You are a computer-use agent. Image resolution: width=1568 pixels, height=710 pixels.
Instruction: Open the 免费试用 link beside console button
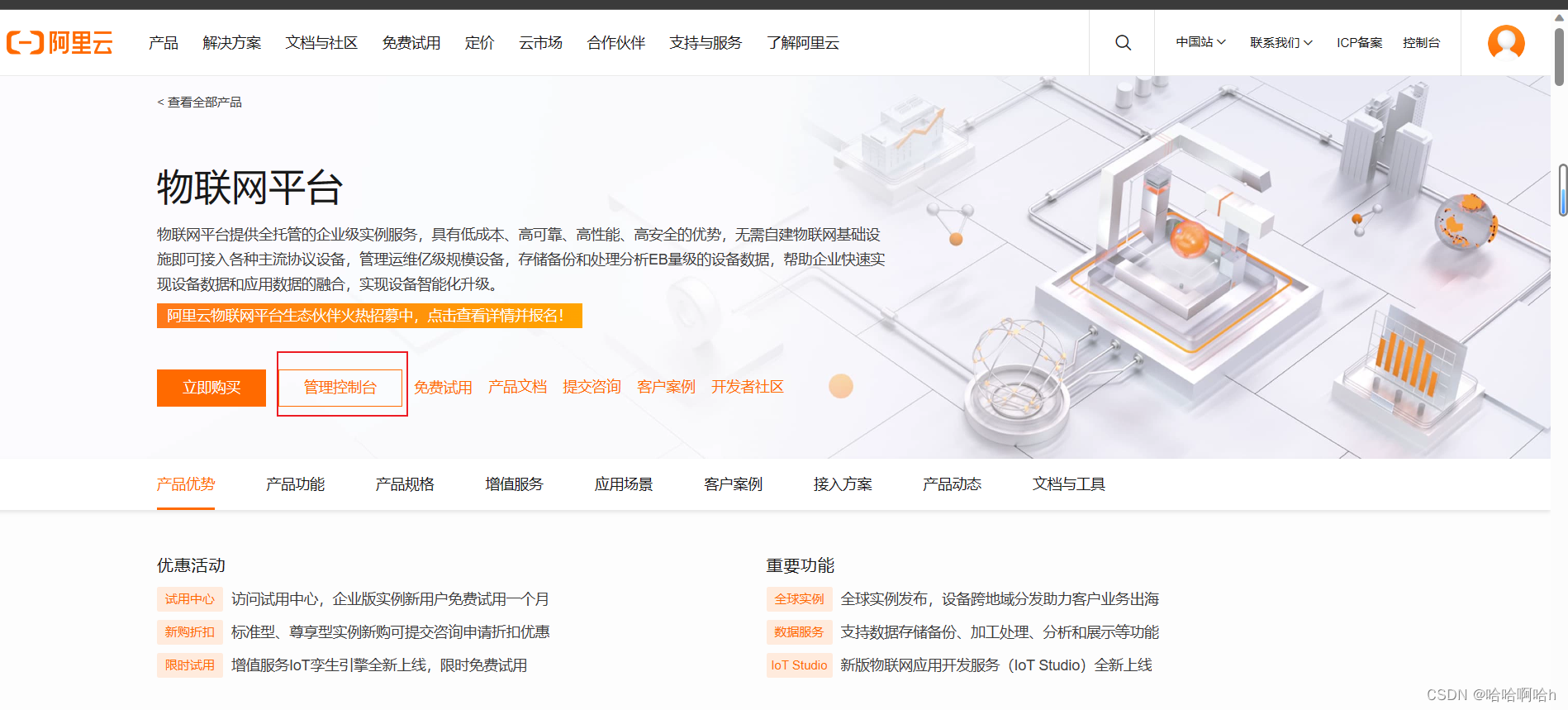point(443,388)
